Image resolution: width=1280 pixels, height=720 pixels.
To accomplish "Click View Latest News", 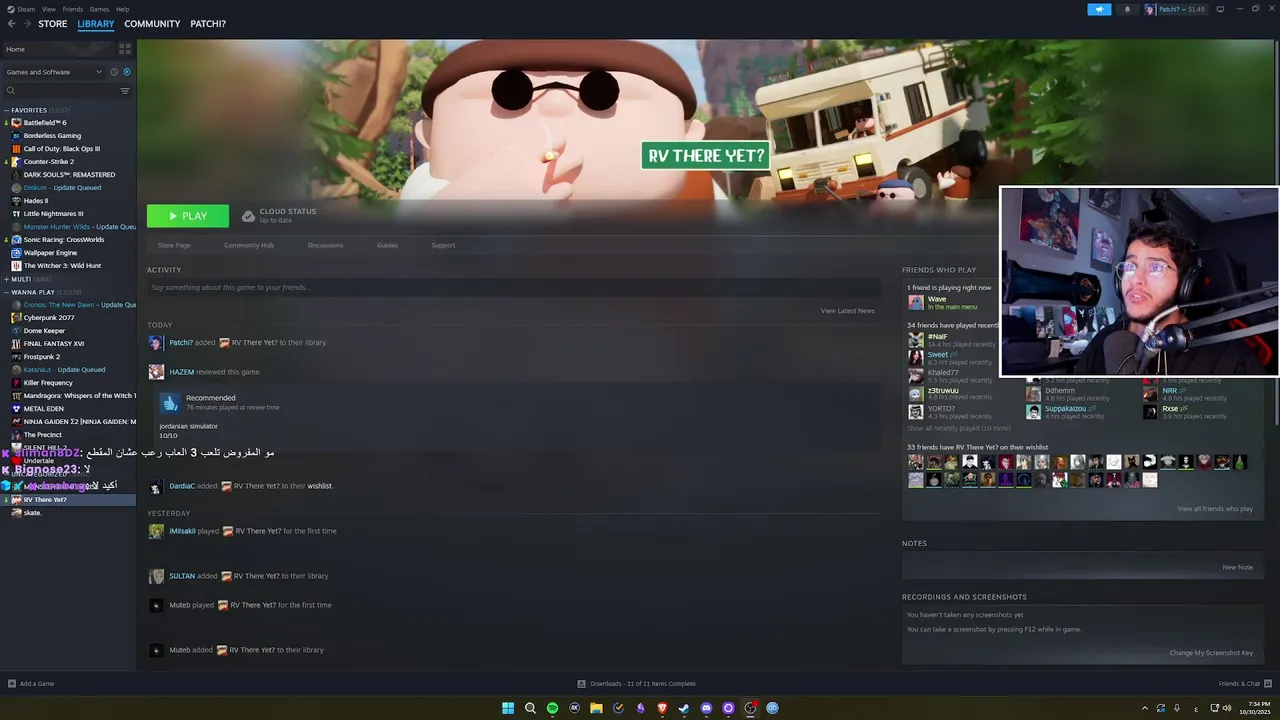I will 848,311.
